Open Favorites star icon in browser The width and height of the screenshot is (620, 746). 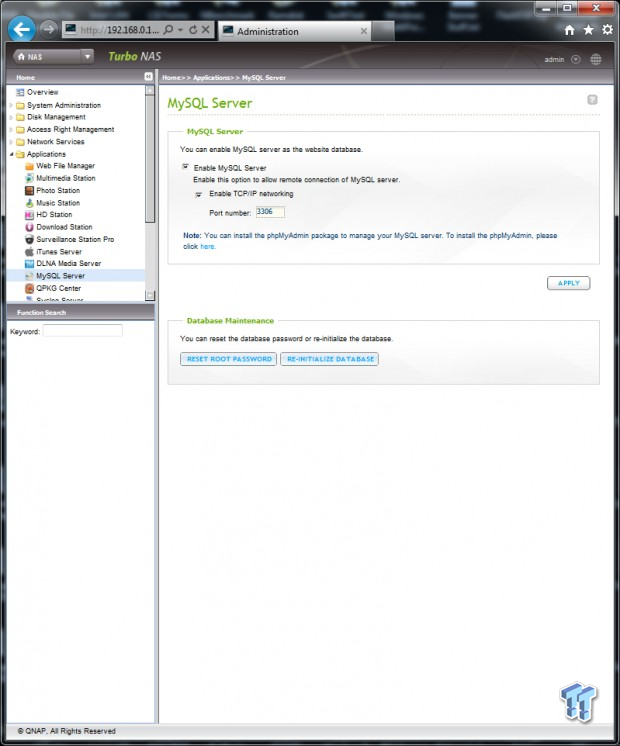pos(588,30)
